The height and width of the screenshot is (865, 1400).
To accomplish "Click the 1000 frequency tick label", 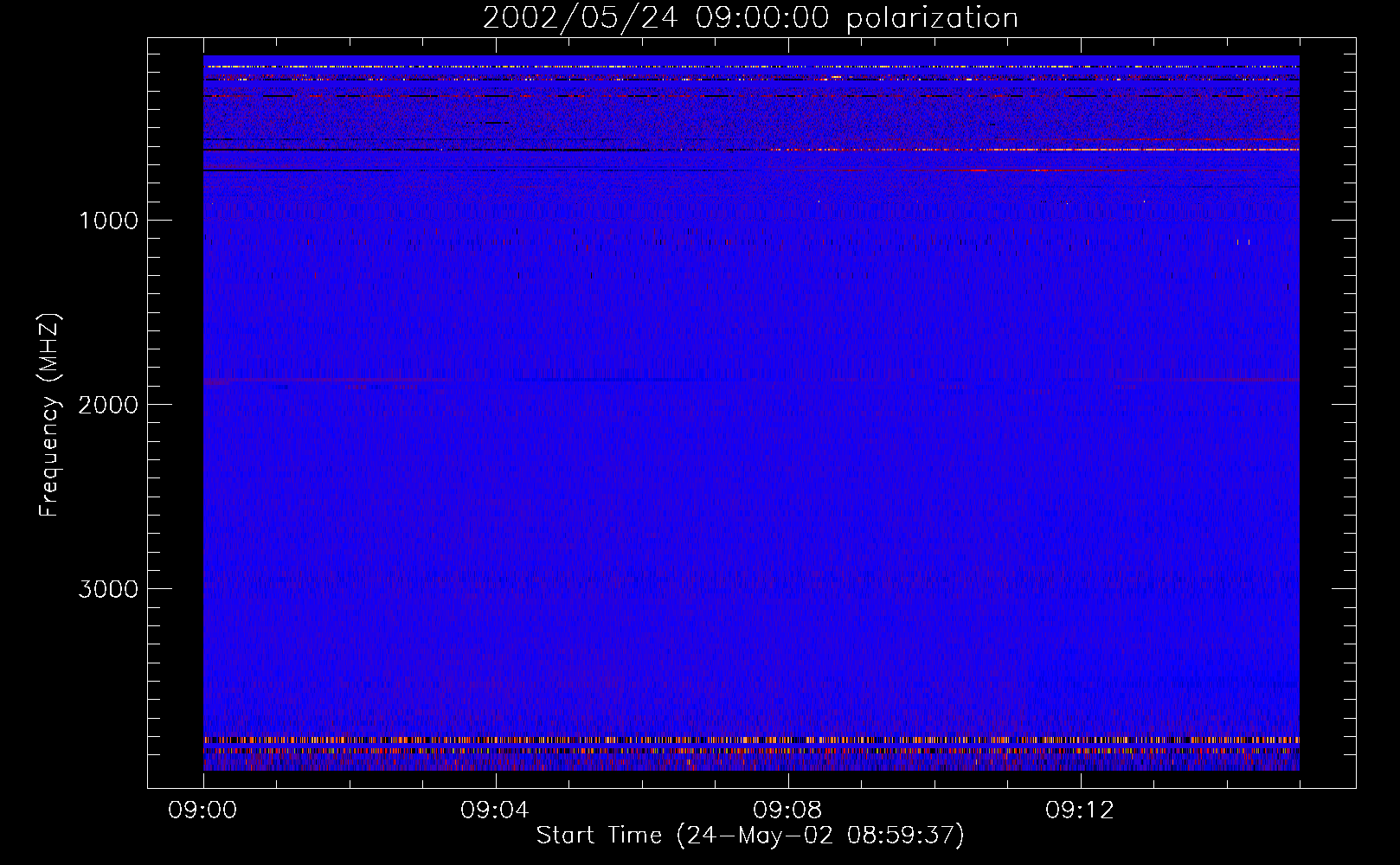I will [108, 221].
